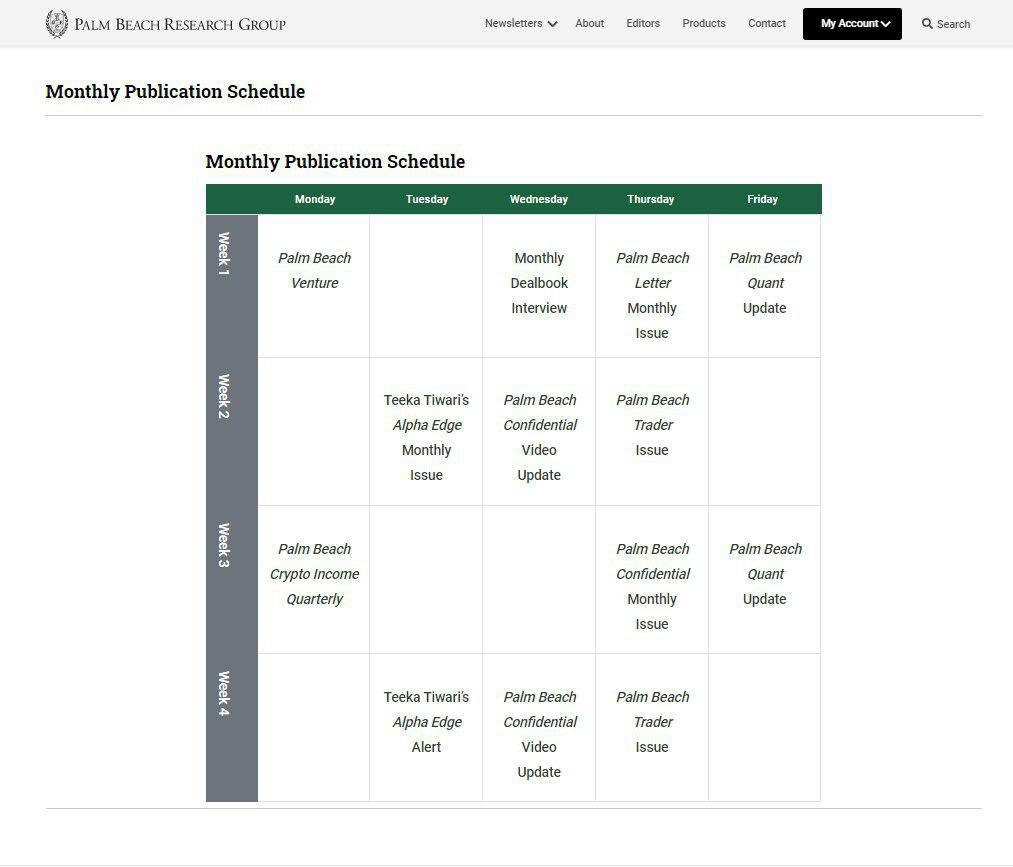Open the Contact page link
The width and height of the screenshot is (1013, 867).
point(767,23)
